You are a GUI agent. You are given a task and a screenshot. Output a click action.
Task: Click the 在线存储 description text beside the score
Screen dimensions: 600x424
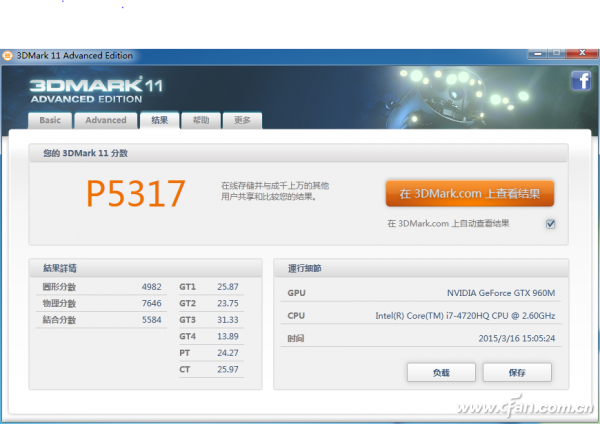pos(275,191)
